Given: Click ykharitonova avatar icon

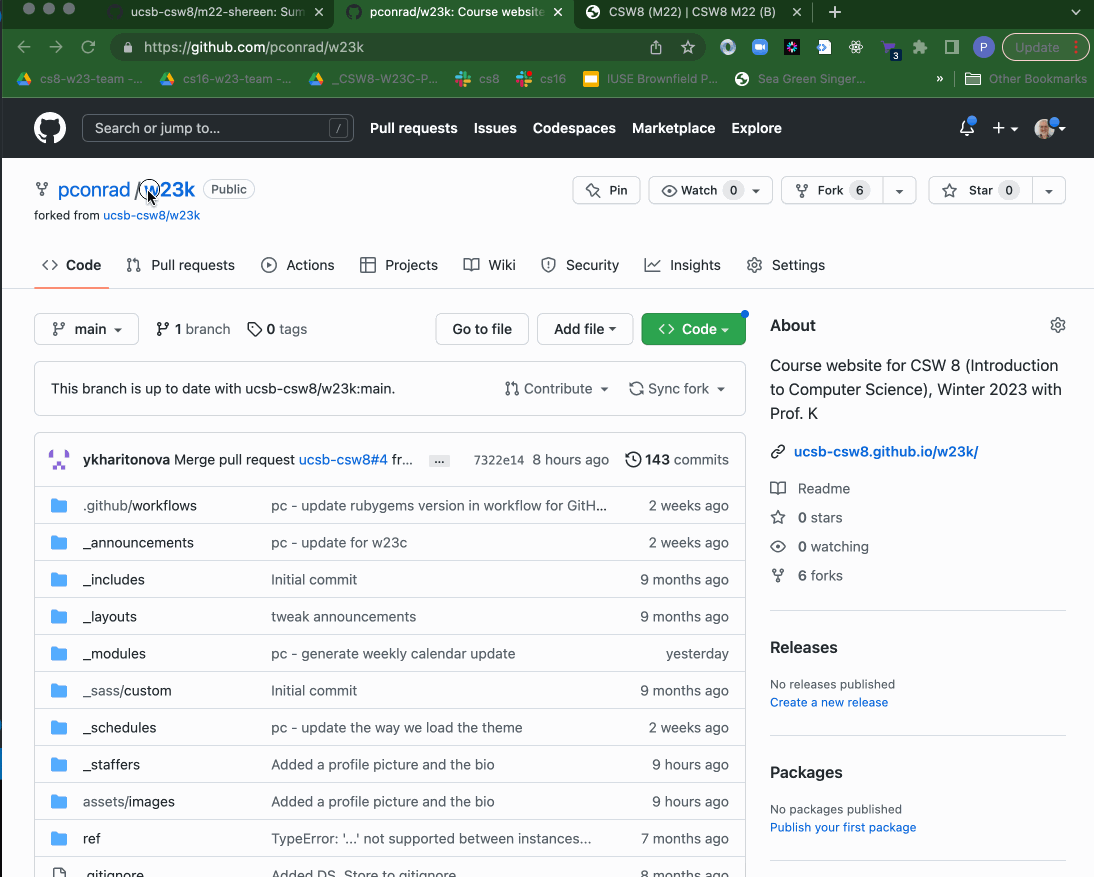Looking at the screenshot, I should point(59,460).
